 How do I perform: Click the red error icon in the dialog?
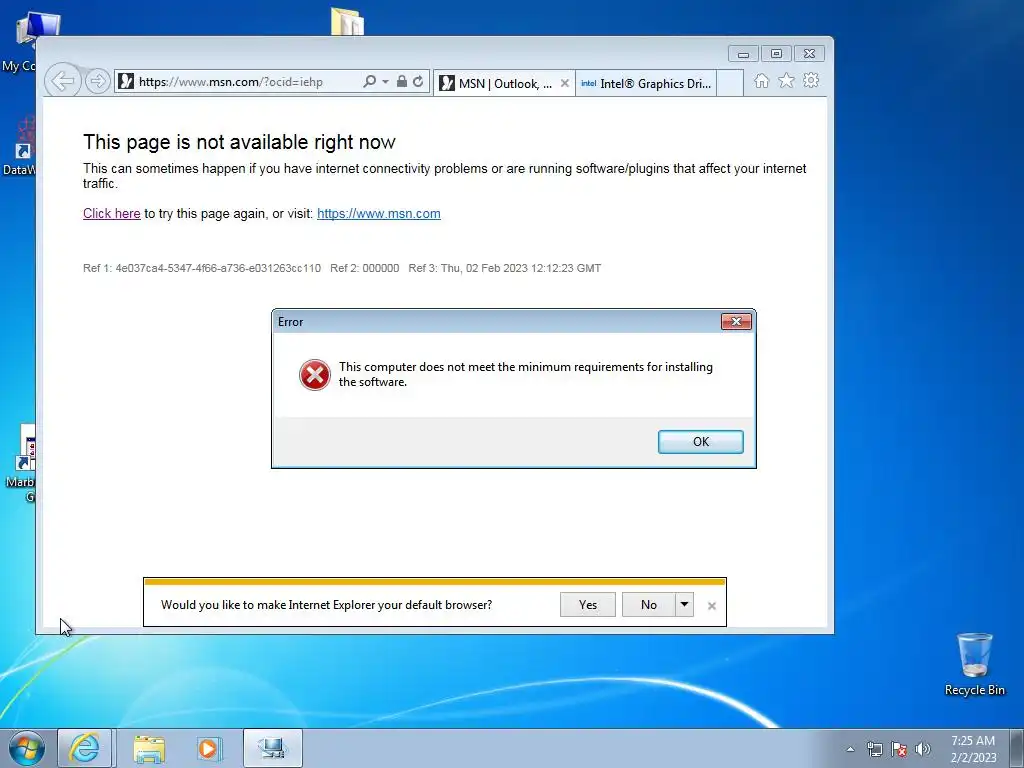coord(315,375)
